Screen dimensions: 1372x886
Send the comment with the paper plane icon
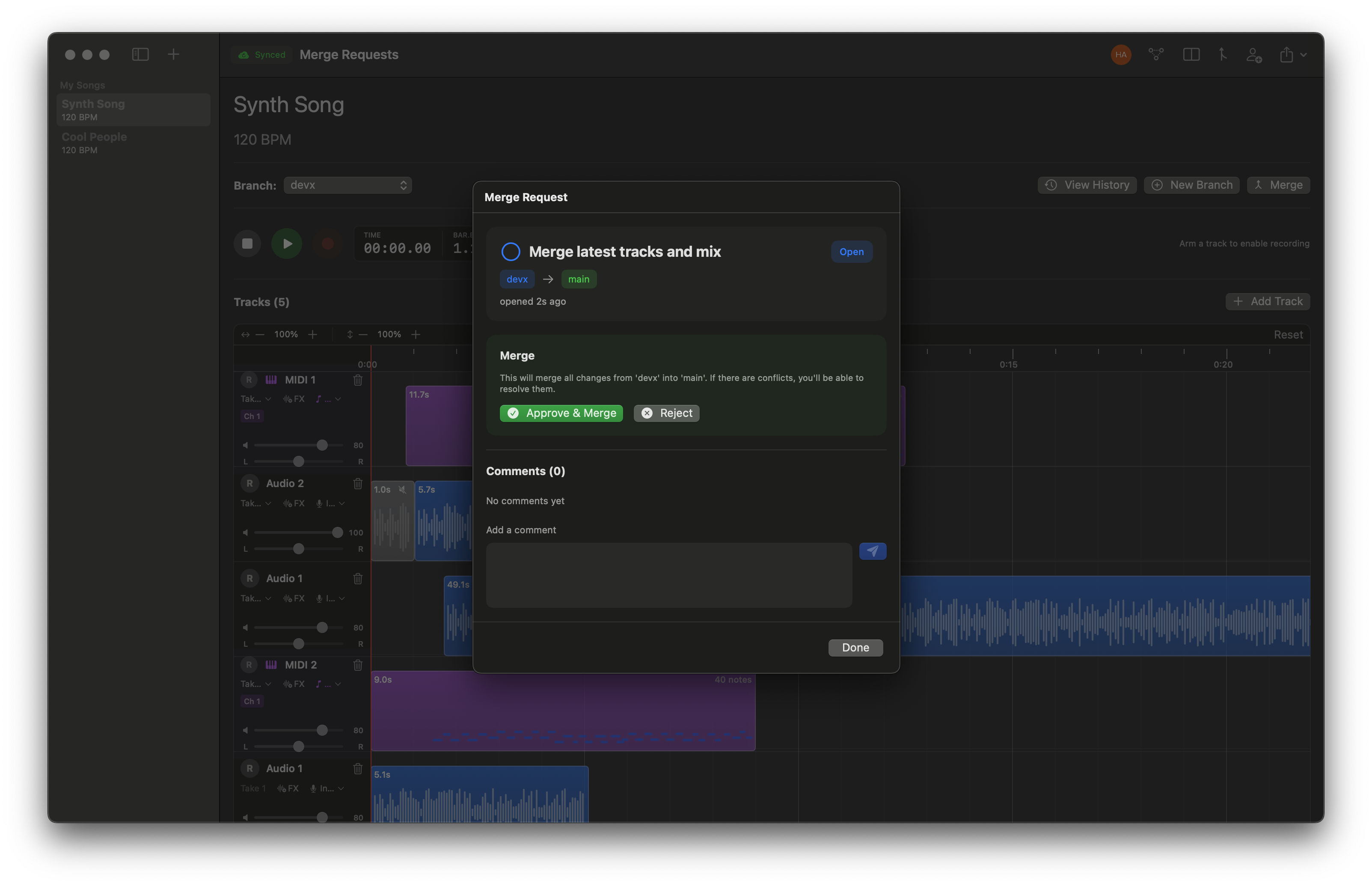(872, 550)
